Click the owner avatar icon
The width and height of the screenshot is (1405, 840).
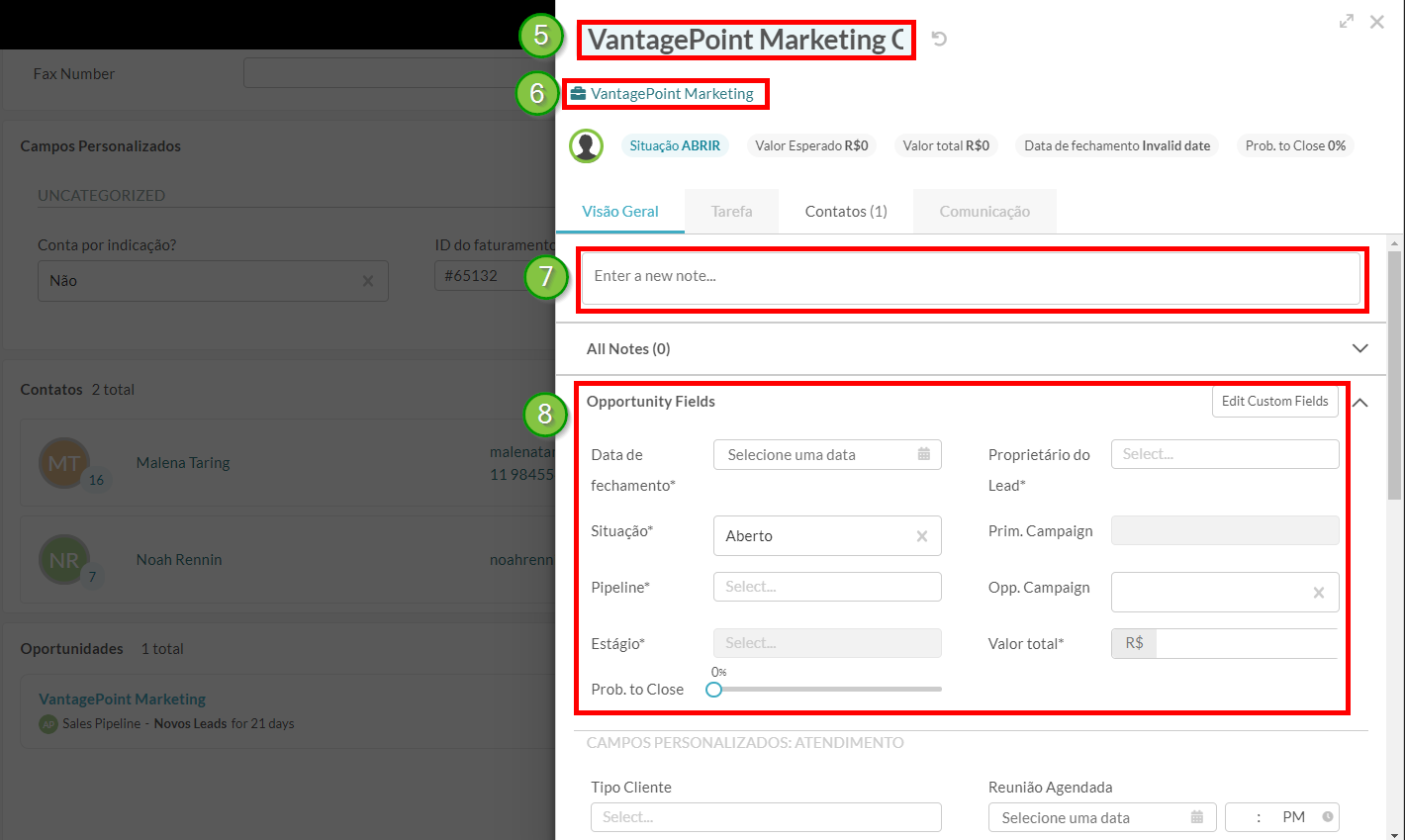coord(586,145)
